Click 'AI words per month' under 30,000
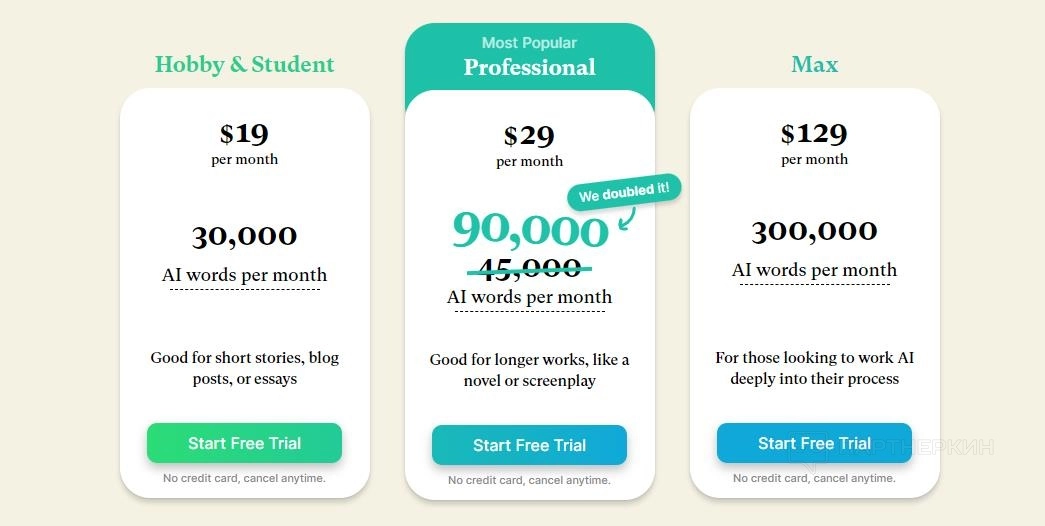 (x=244, y=275)
